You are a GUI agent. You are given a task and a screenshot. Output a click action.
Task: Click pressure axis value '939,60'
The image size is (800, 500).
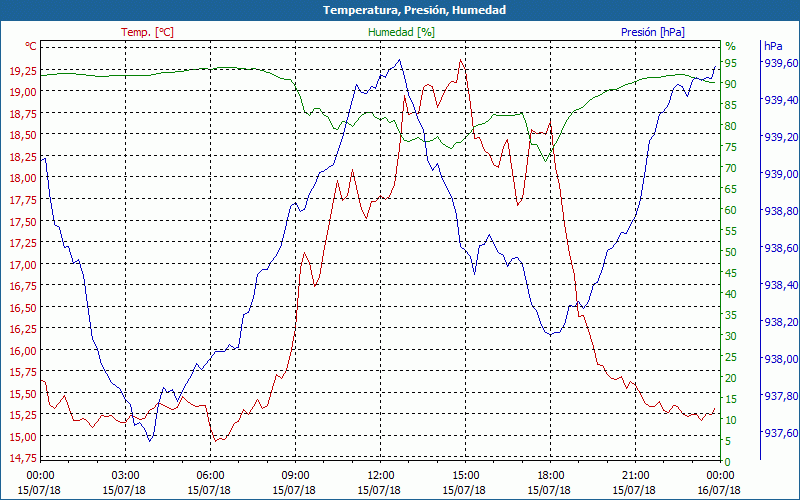(780, 63)
